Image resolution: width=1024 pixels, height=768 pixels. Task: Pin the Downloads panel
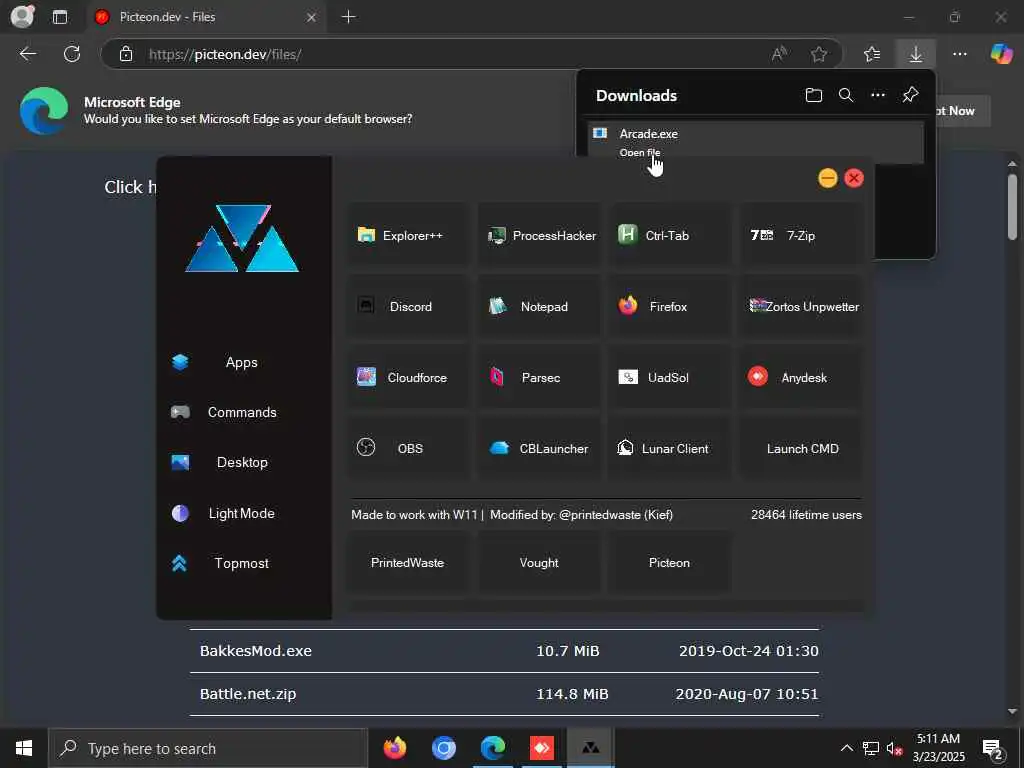pos(910,95)
